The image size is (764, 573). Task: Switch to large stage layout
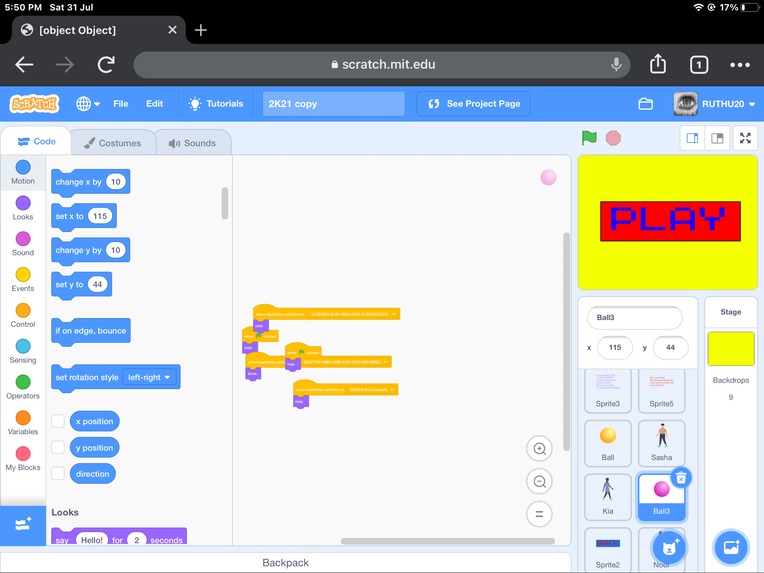pos(717,138)
